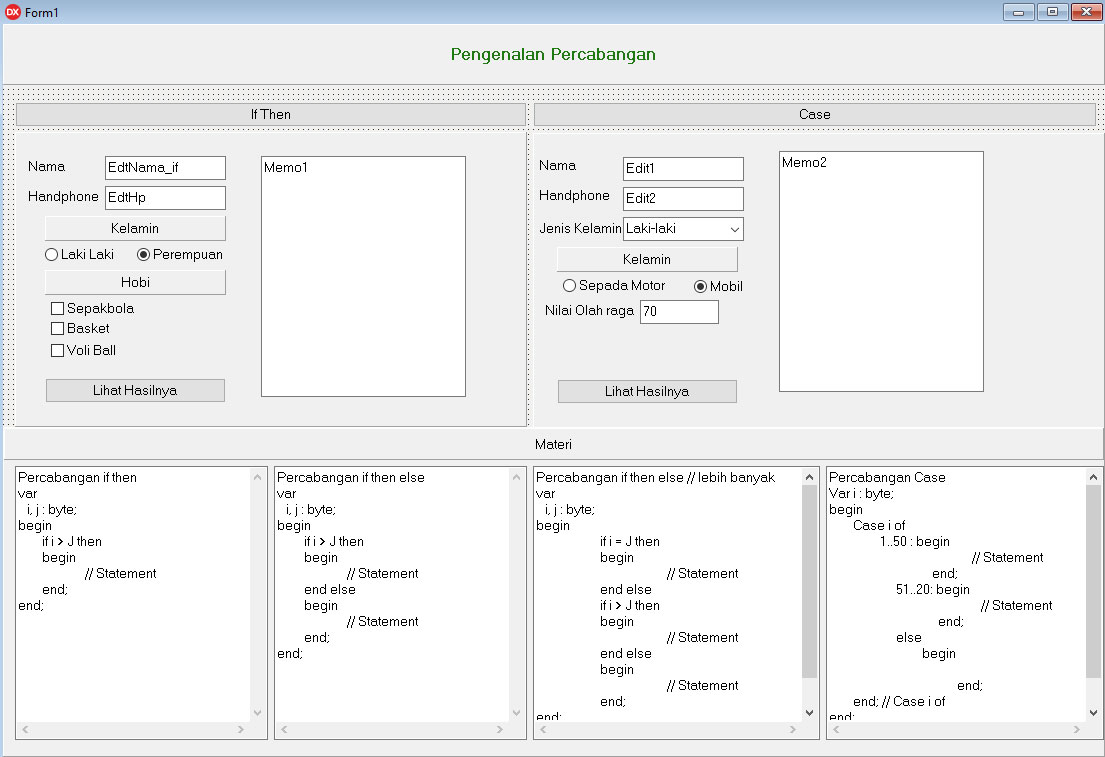Click vertical scrollbar thumb of if then else lebih banyak memo
The width and height of the screenshot is (1105, 757).
[x=809, y=582]
